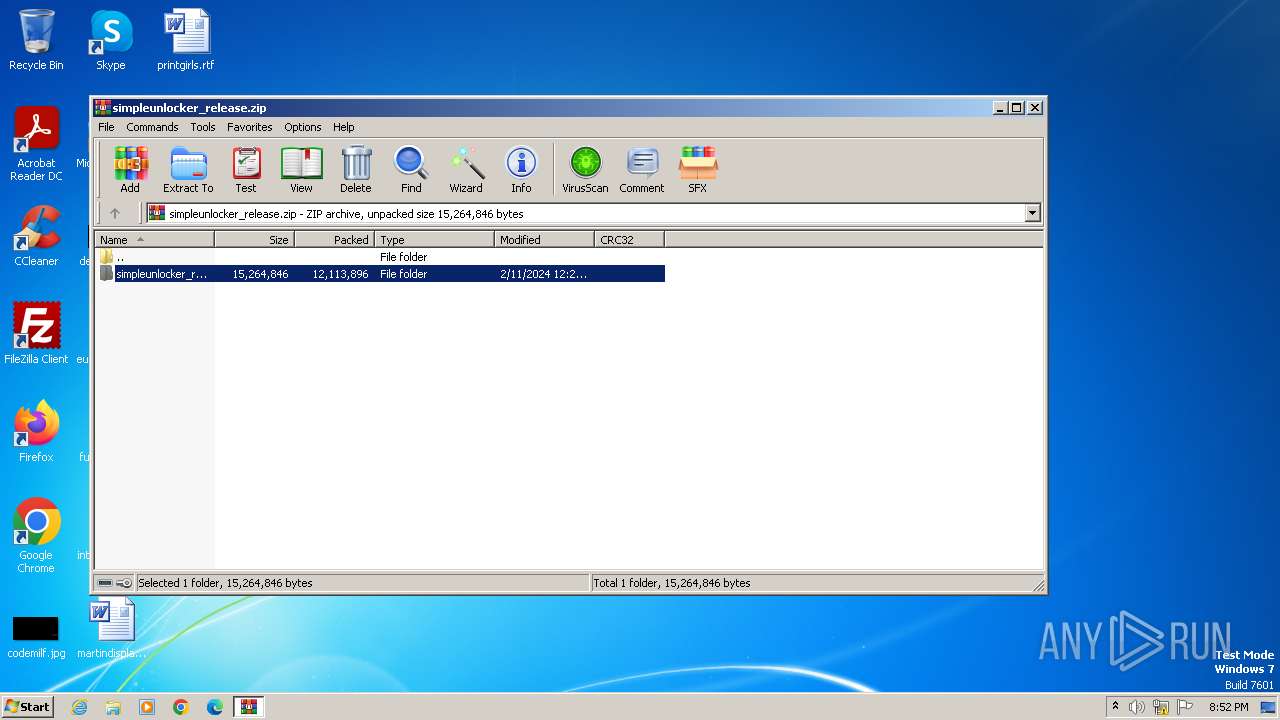Sort by CRC32 column header
The width and height of the screenshot is (1280, 720).
(x=629, y=240)
